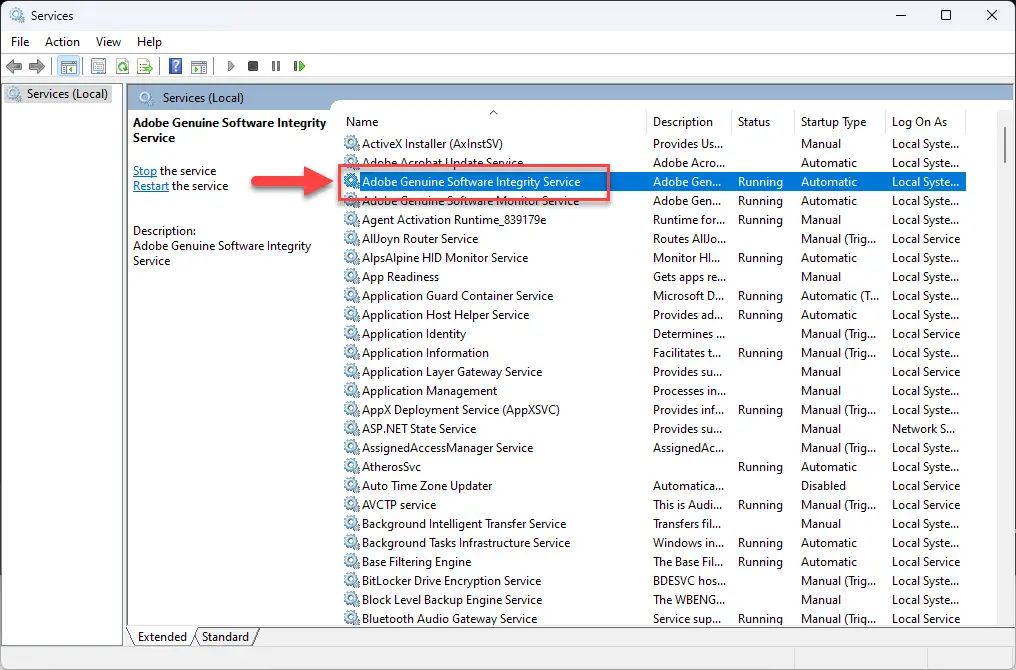Click the gear icon beside ASP.NET State Service
Screen dimensions: 1016x670
point(351,428)
